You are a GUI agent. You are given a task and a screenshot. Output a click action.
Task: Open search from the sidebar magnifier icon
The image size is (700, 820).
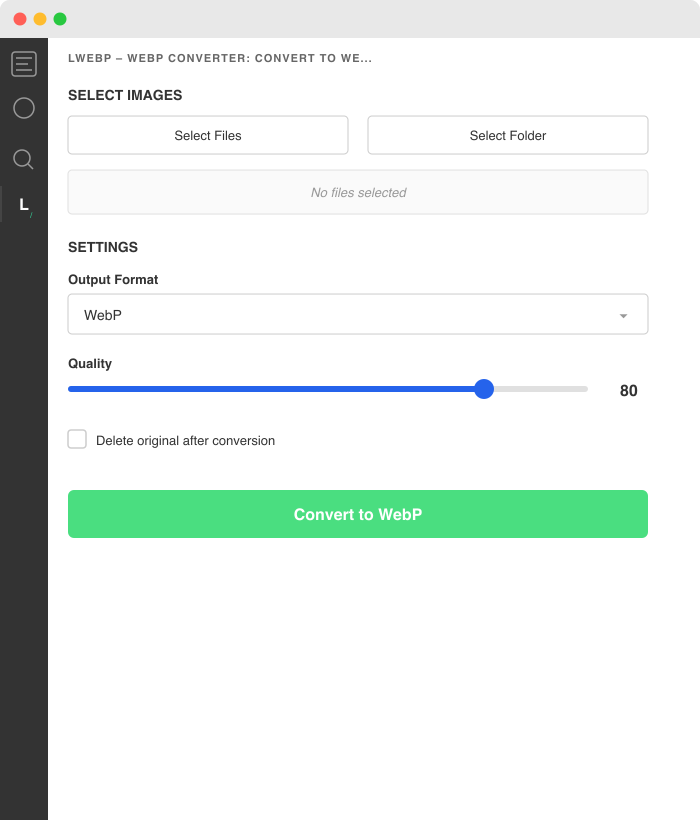pos(23,159)
